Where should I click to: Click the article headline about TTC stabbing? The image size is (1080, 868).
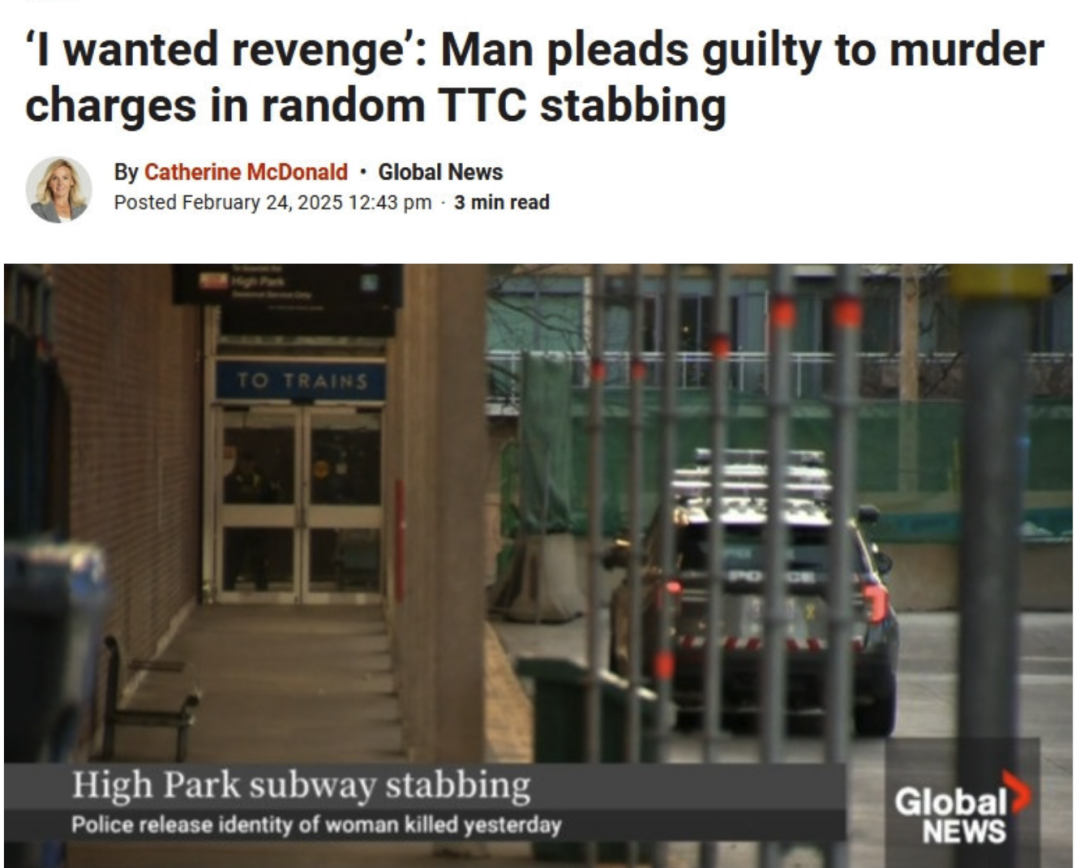coord(534,77)
